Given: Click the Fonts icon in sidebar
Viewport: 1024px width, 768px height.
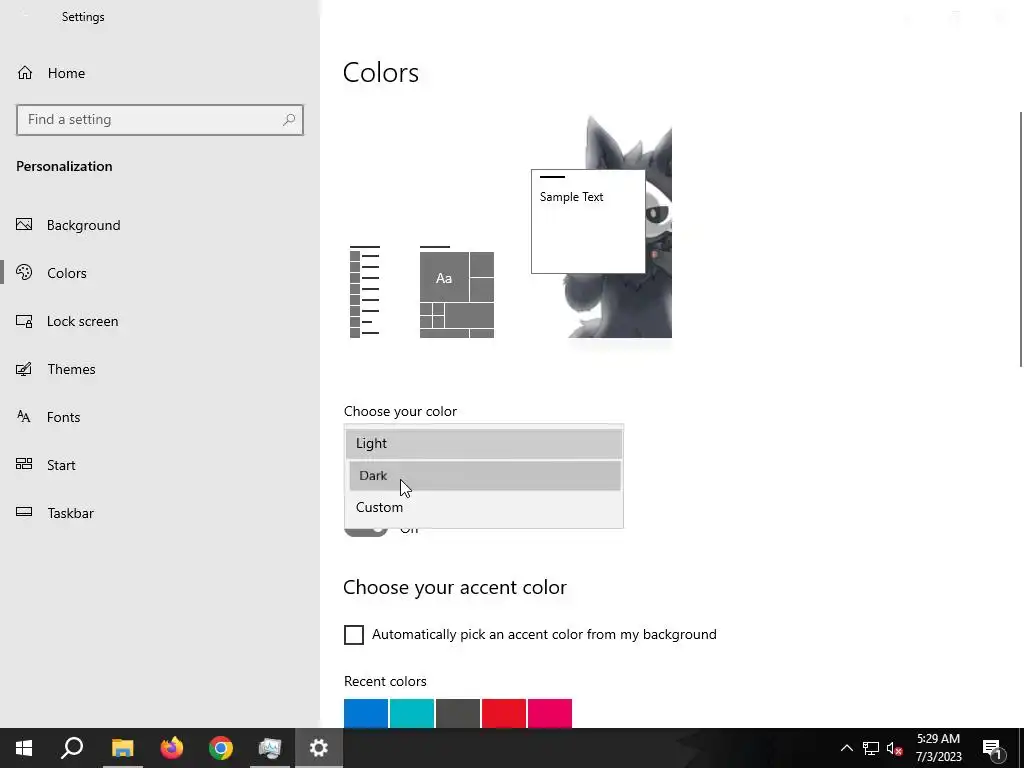Looking at the screenshot, I should click(24, 417).
